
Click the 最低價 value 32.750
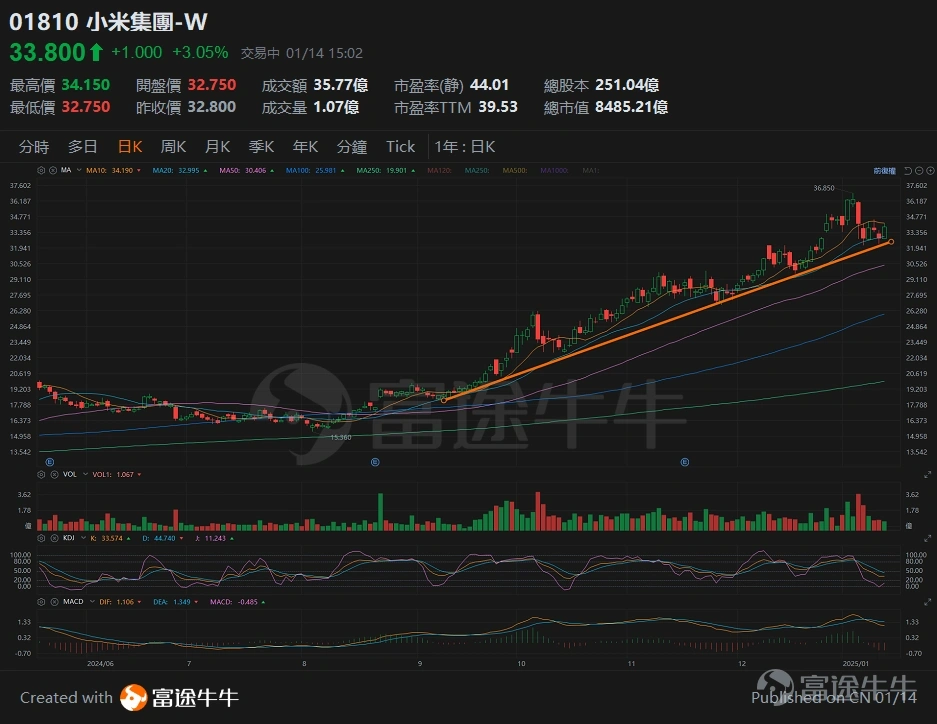pos(85,107)
